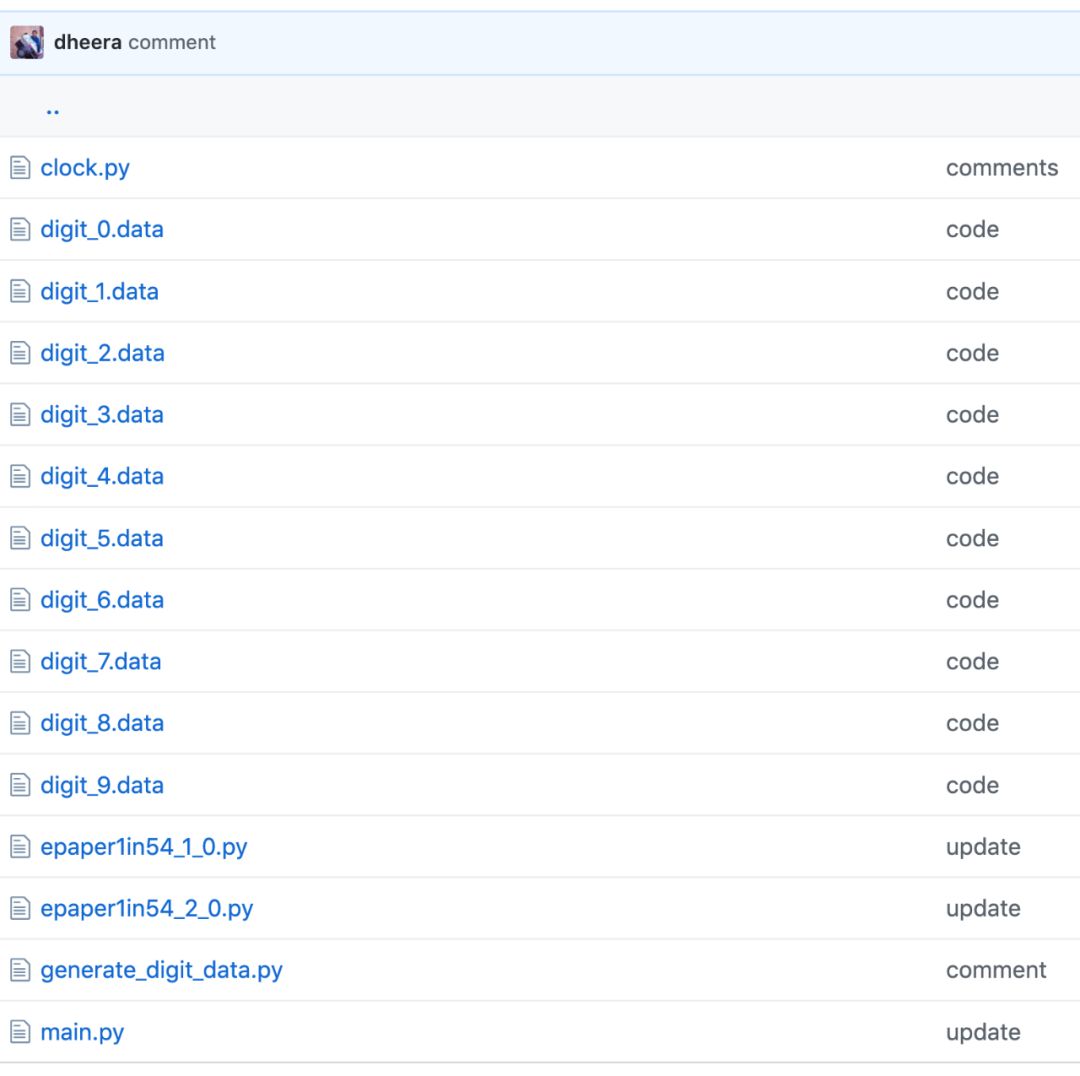
Task: Click file icon next to main.py
Action: 20,1032
